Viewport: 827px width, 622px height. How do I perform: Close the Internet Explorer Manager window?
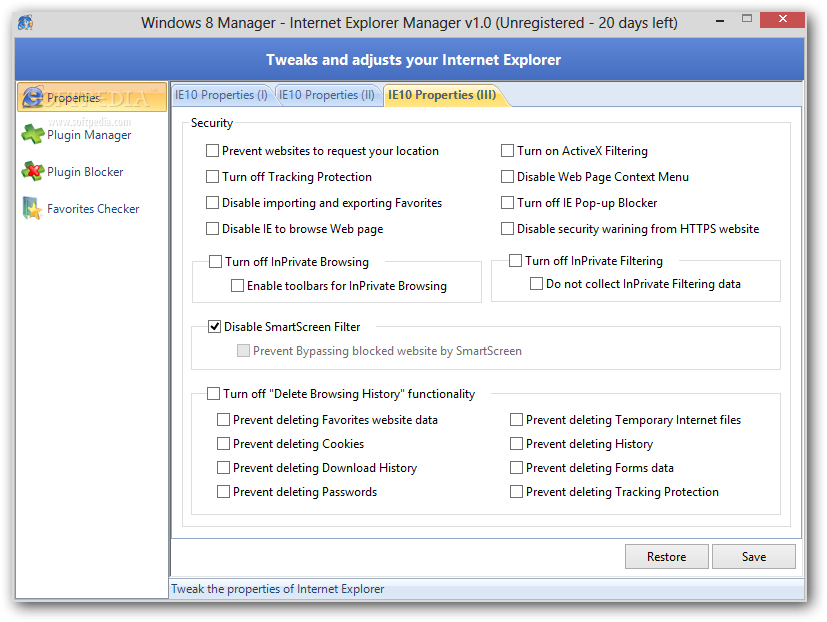click(x=782, y=20)
